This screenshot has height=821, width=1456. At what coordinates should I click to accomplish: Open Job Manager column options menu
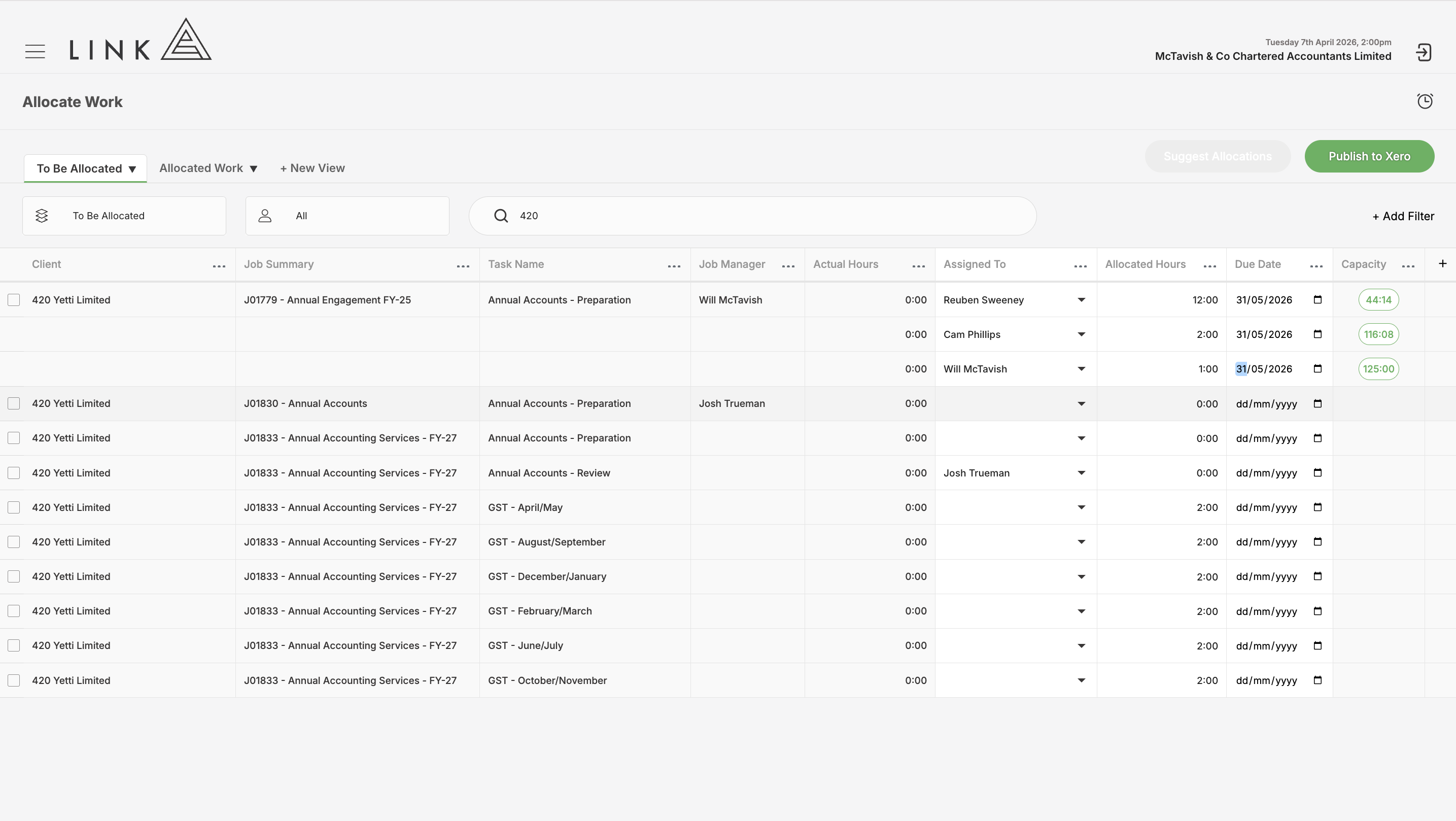point(788,266)
